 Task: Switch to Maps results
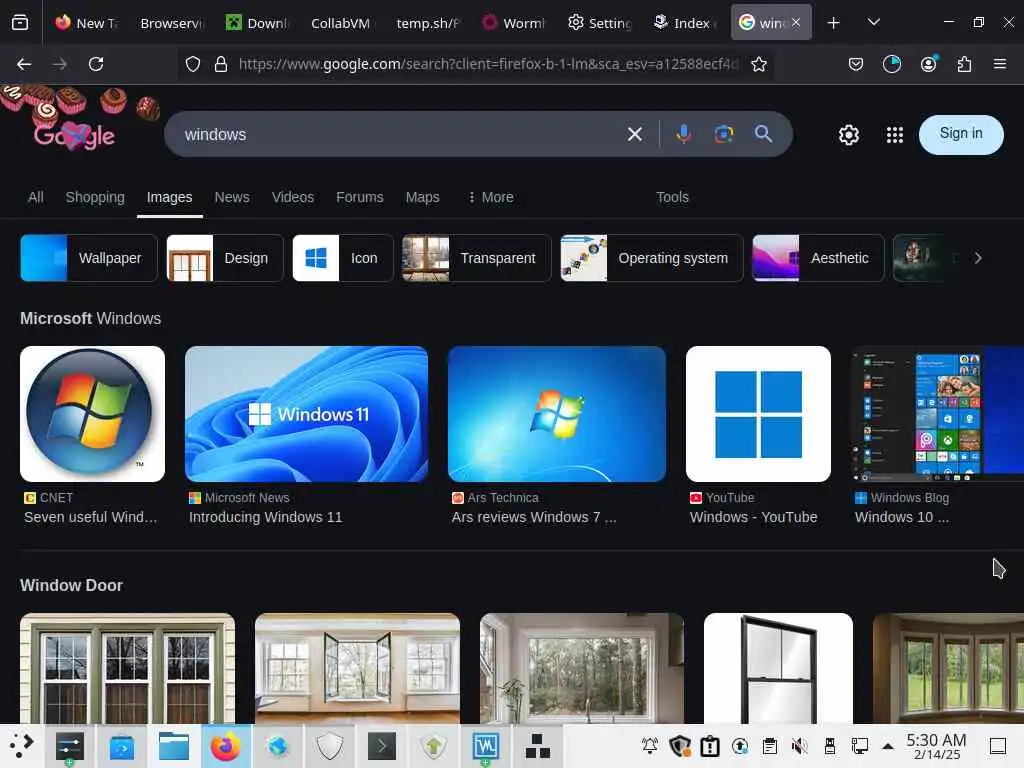[423, 197]
